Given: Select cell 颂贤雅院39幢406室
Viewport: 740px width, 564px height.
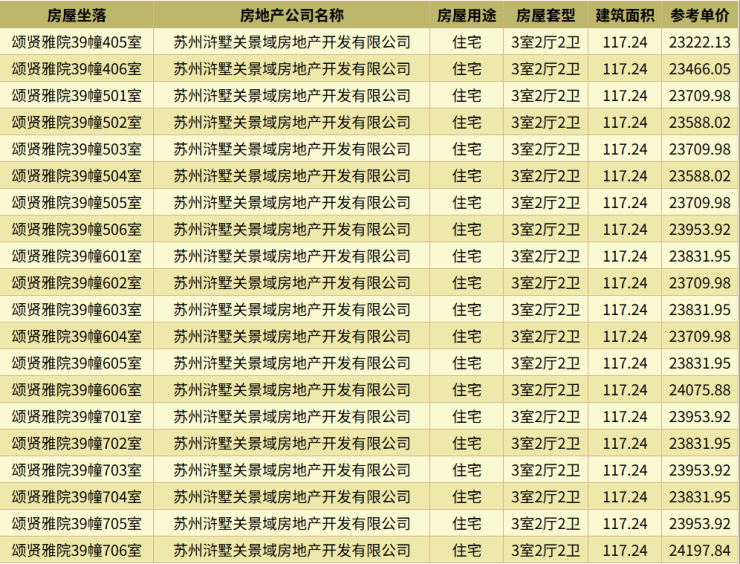Looking at the screenshot, I should tap(76, 69).
